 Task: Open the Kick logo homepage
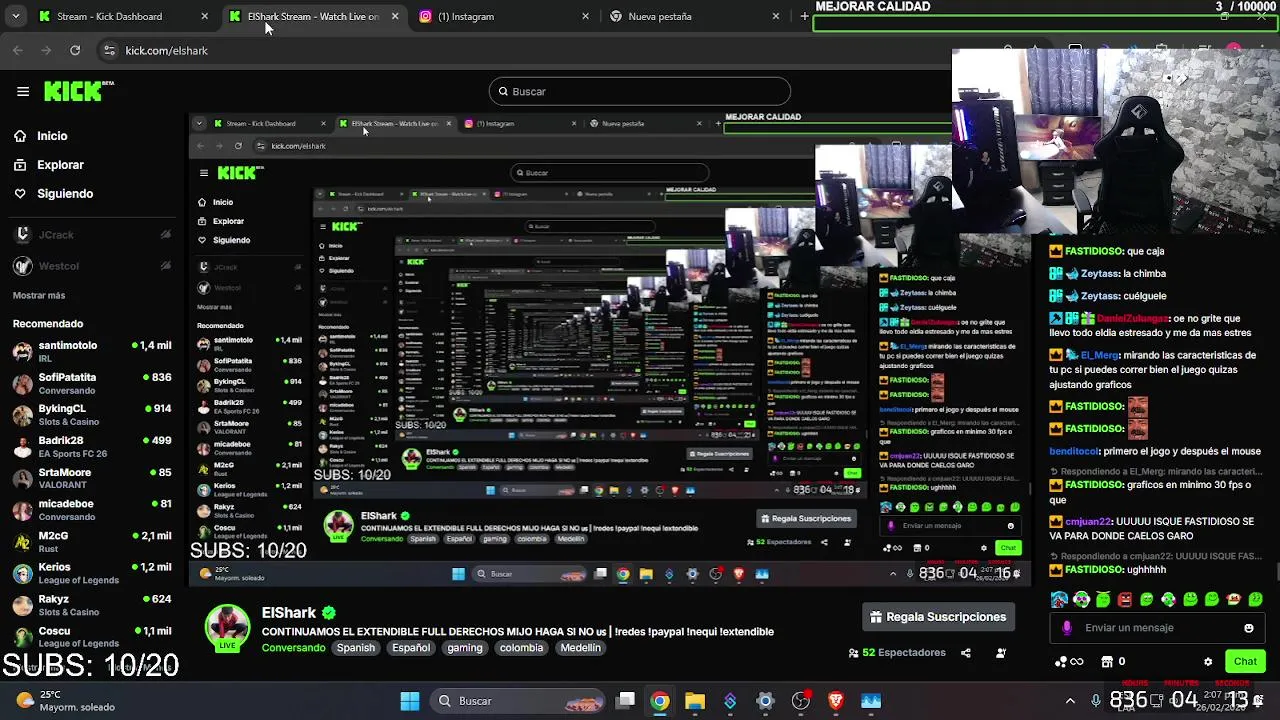79,91
